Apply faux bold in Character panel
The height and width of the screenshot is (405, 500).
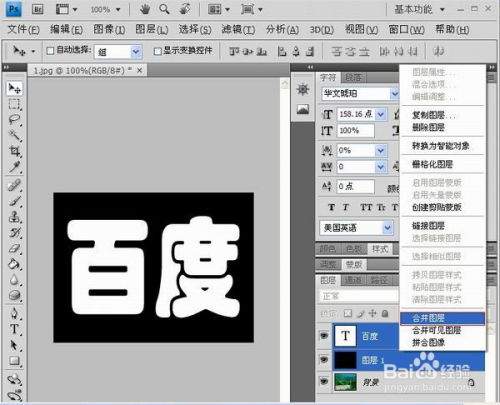point(331,207)
